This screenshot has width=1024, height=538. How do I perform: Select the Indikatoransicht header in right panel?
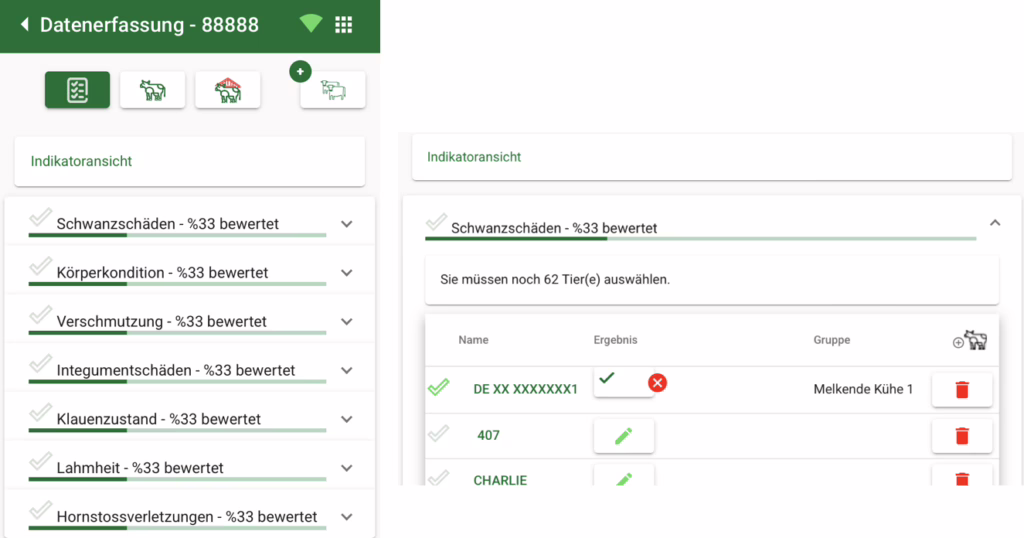click(x=474, y=157)
